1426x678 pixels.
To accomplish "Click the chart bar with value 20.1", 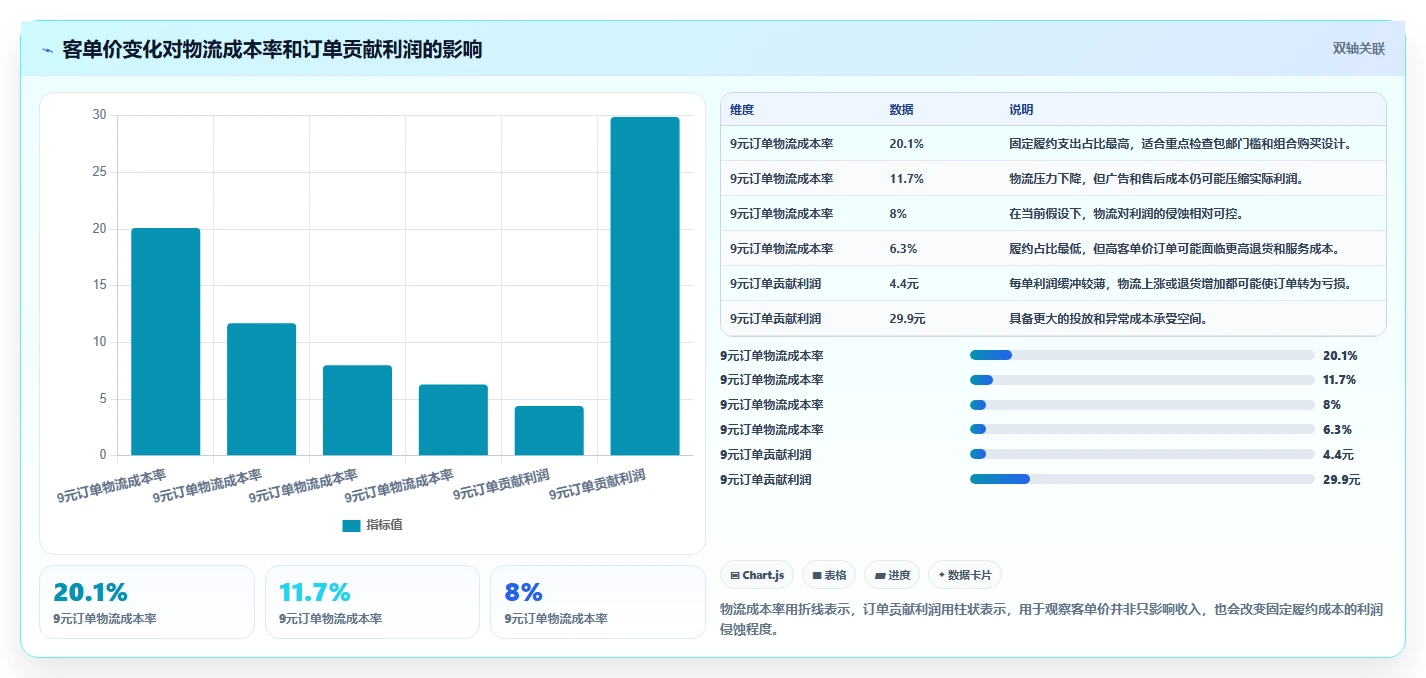I will pos(166,342).
